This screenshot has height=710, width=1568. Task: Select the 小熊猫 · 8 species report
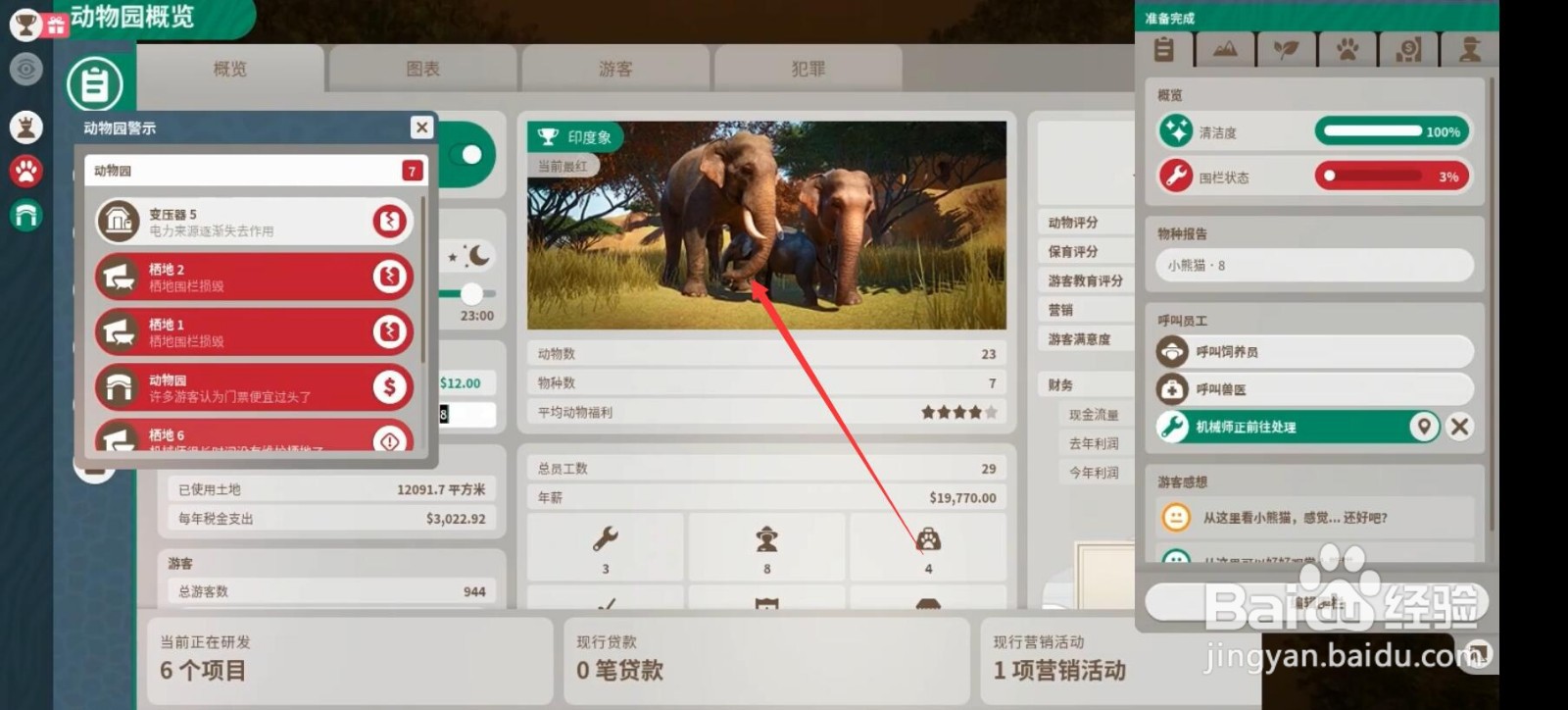point(1315,265)
